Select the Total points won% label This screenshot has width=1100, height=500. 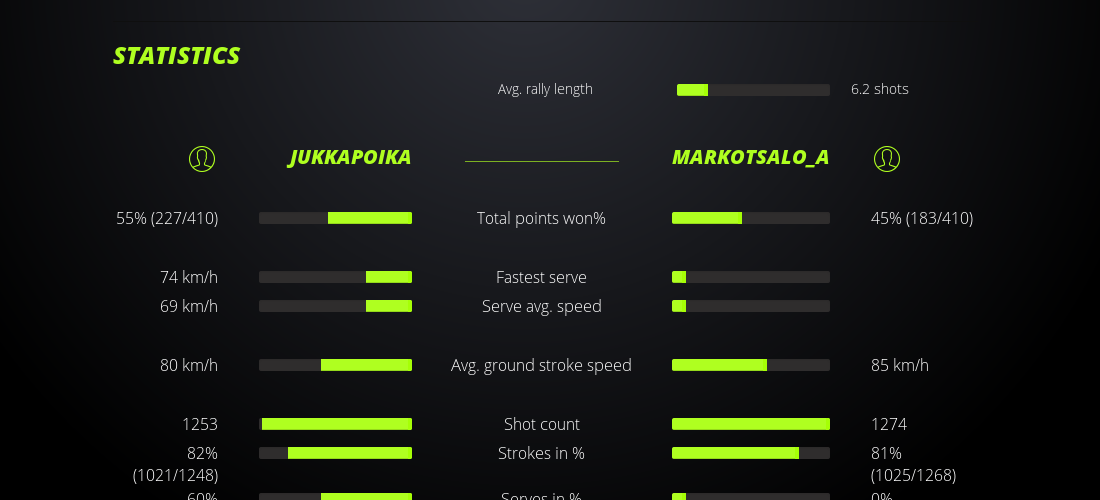point(541,218)
